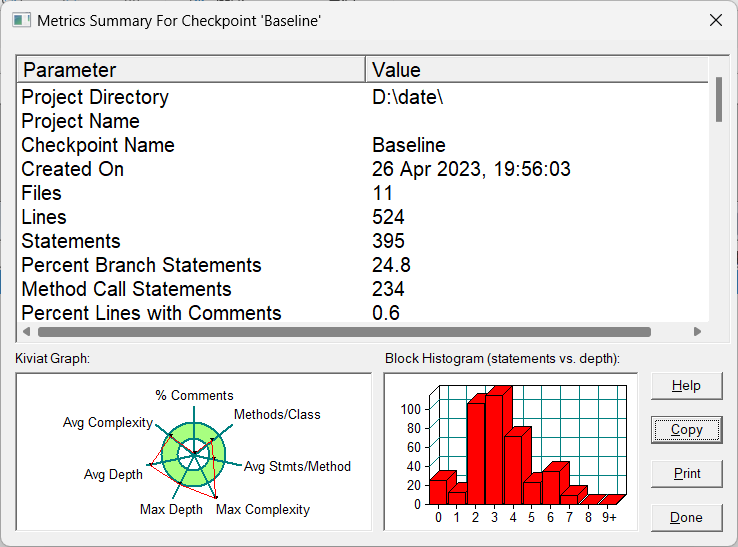
Task: Click the histogram bar for depth 4
Action: click(513, 470)
